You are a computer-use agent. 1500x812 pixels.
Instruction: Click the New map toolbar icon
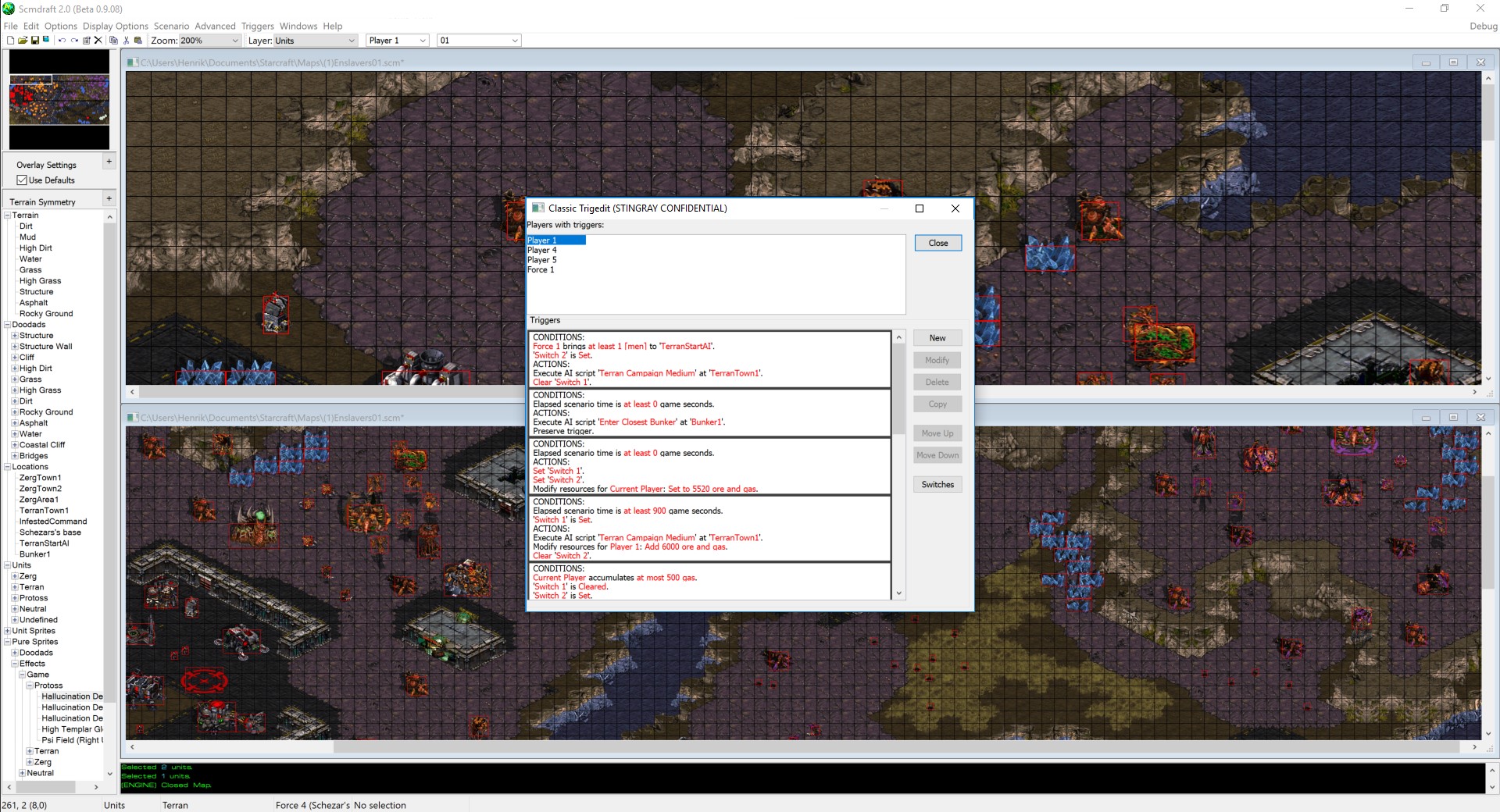(x=10, y=41)
